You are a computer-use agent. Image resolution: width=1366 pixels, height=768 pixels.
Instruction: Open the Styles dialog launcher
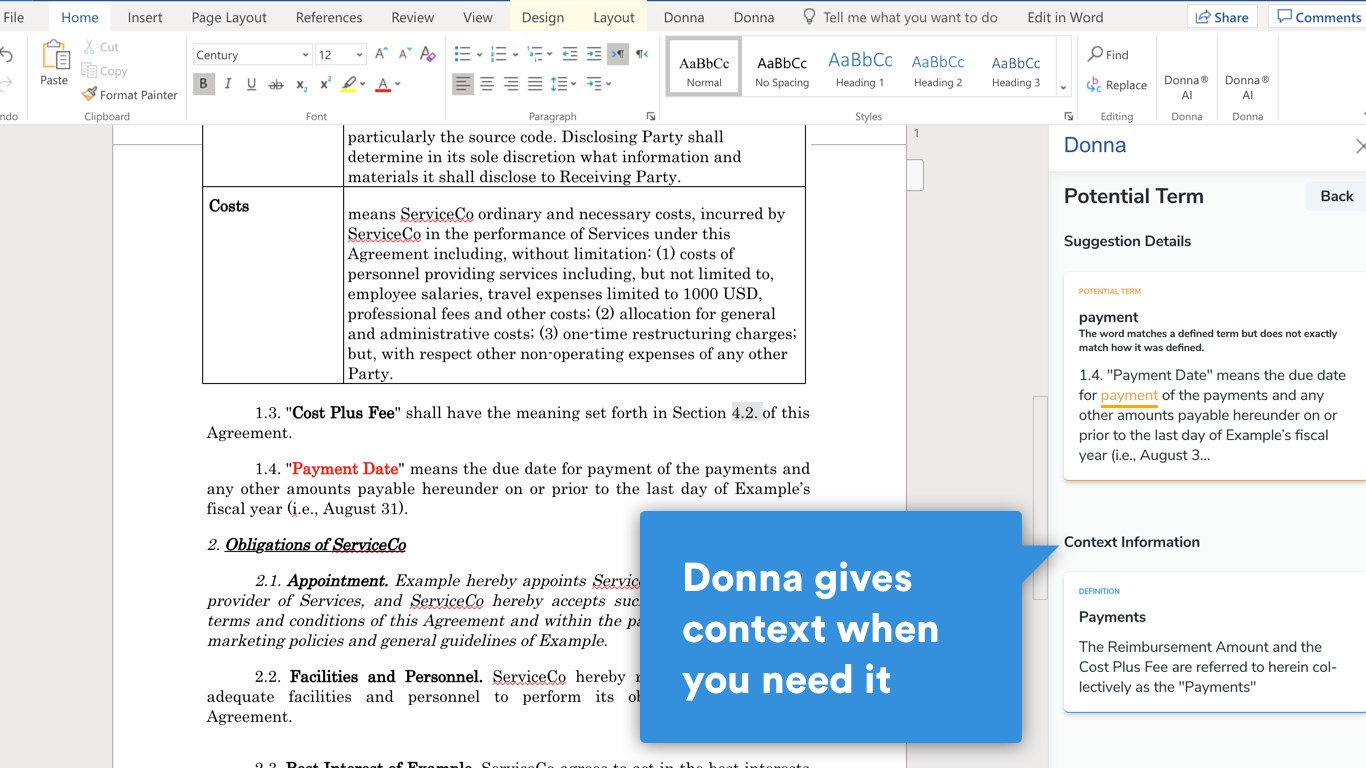[1068, 116]
